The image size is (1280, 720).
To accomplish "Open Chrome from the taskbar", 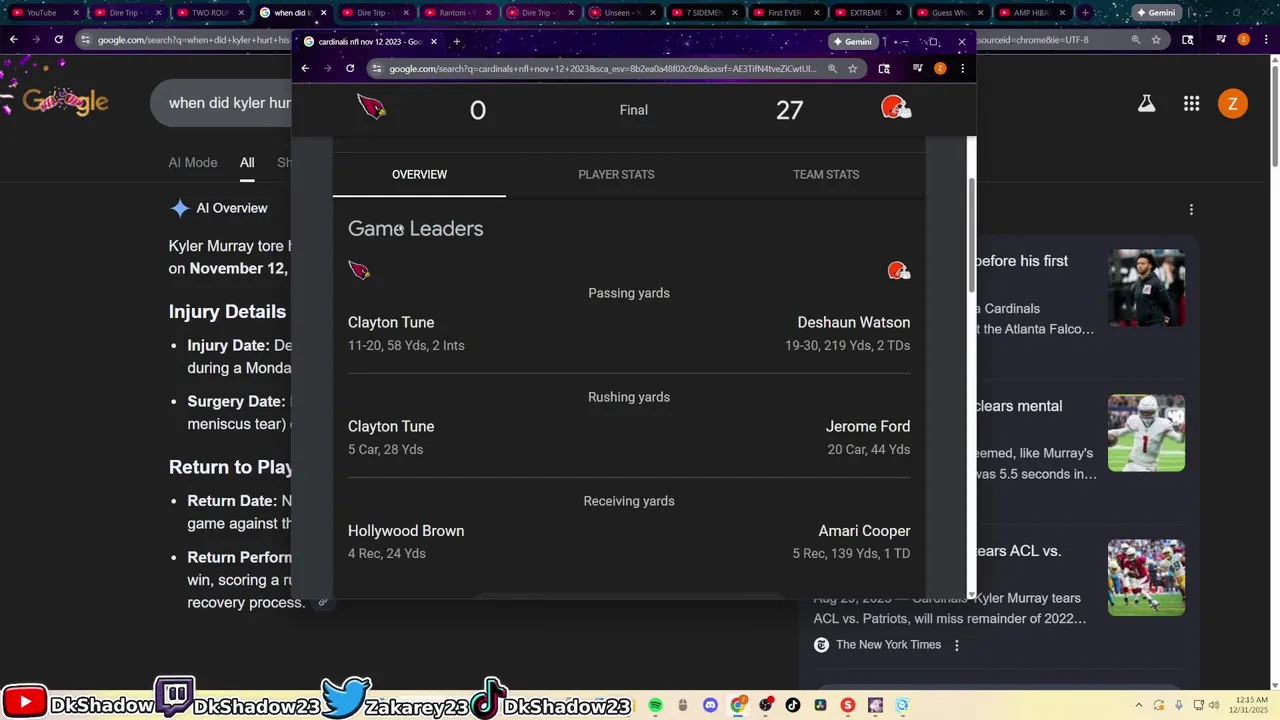I will click(x=738, y=705).
